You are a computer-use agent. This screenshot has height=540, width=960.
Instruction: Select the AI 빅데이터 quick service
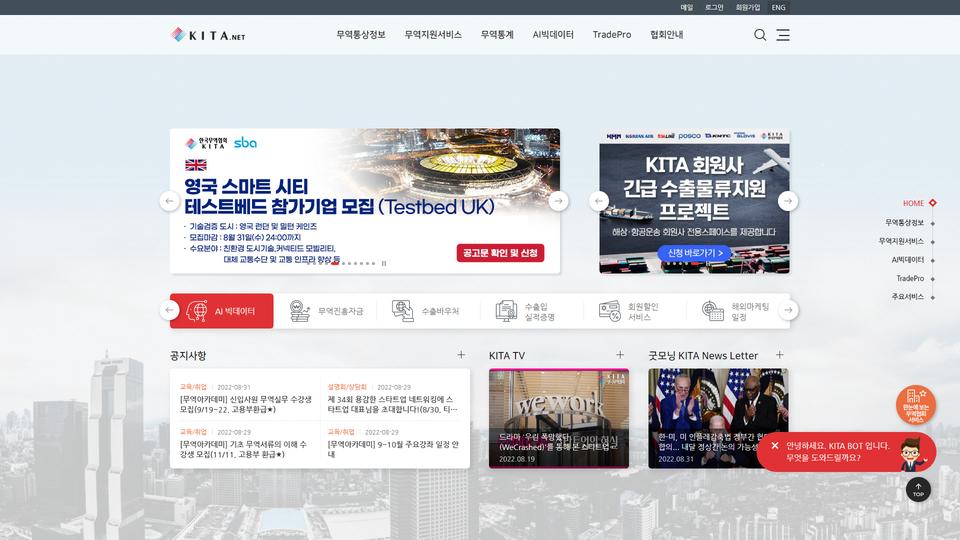point(222,311)
